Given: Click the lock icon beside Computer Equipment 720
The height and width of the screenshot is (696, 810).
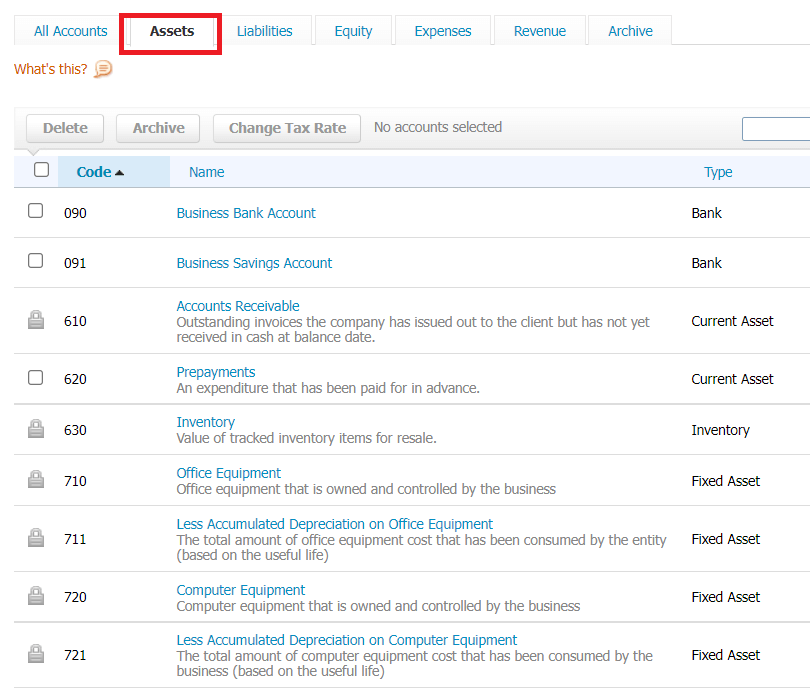Looking at the screenshot, I should tap(36, 597).
